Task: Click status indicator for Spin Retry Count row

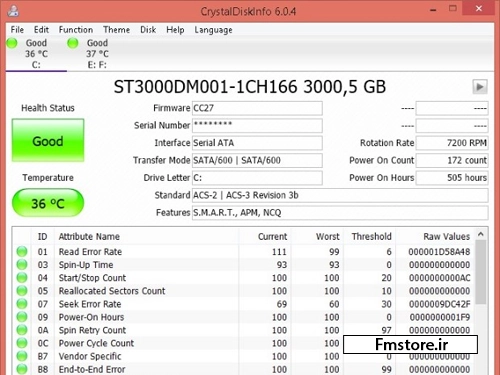Action: 22,330
